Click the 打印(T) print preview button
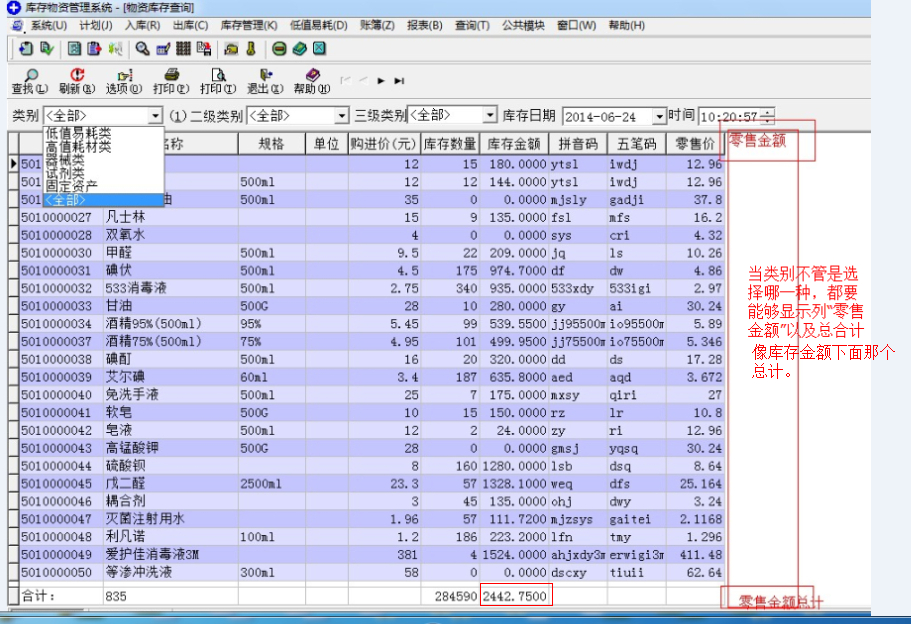 218,81
